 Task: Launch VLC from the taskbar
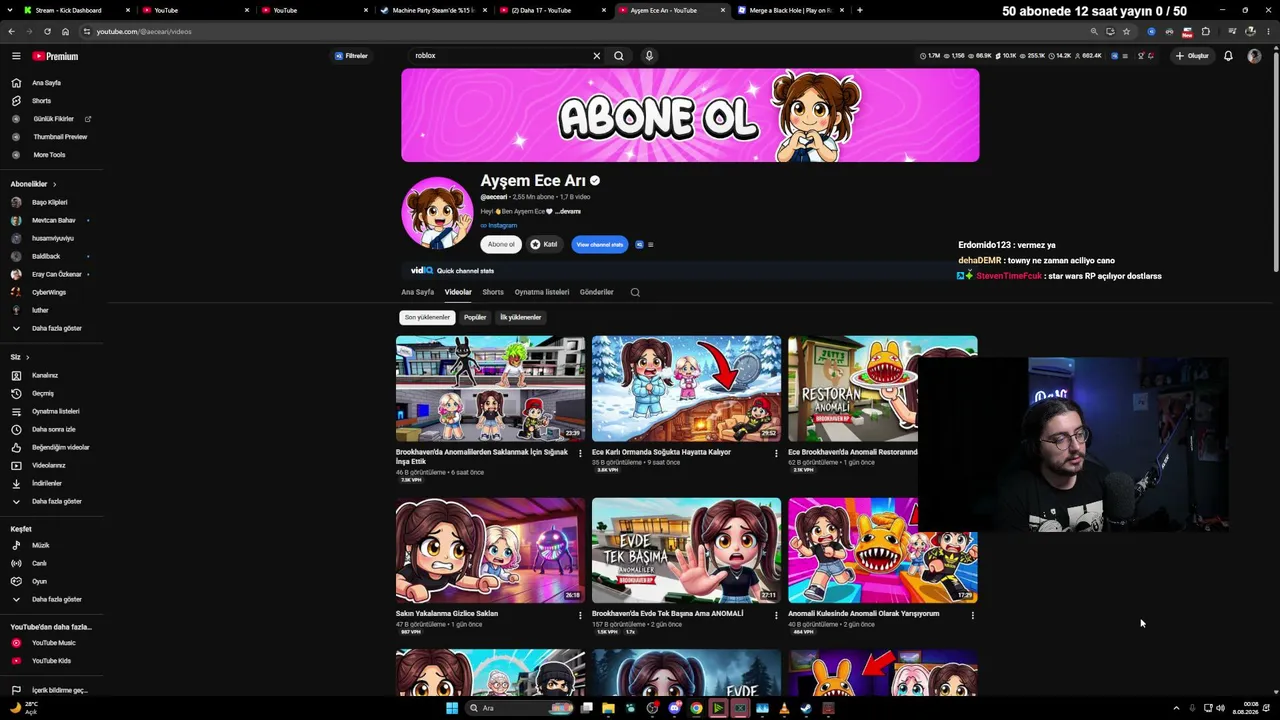(784, 708)
